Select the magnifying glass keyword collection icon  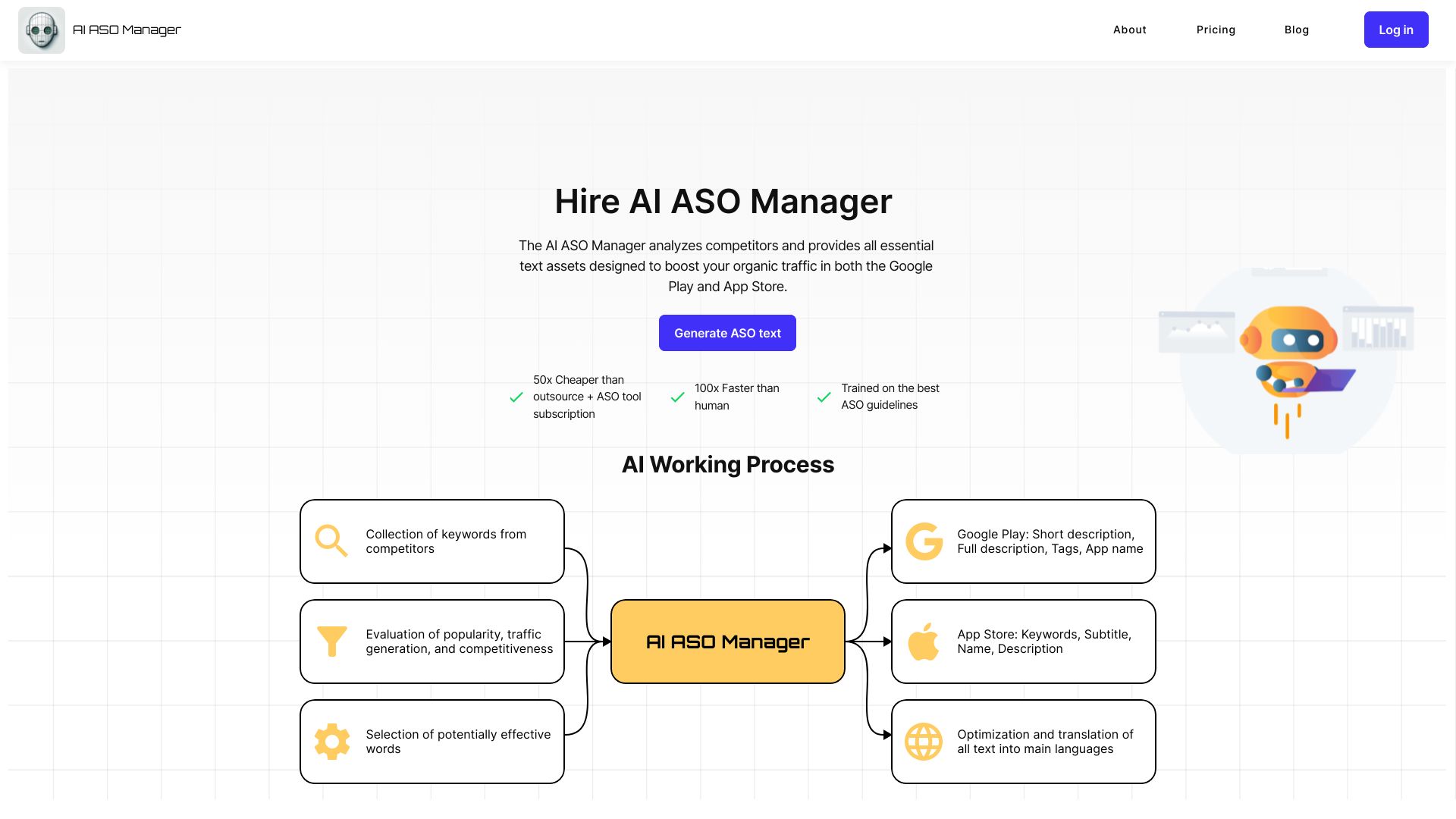(331, 541)
